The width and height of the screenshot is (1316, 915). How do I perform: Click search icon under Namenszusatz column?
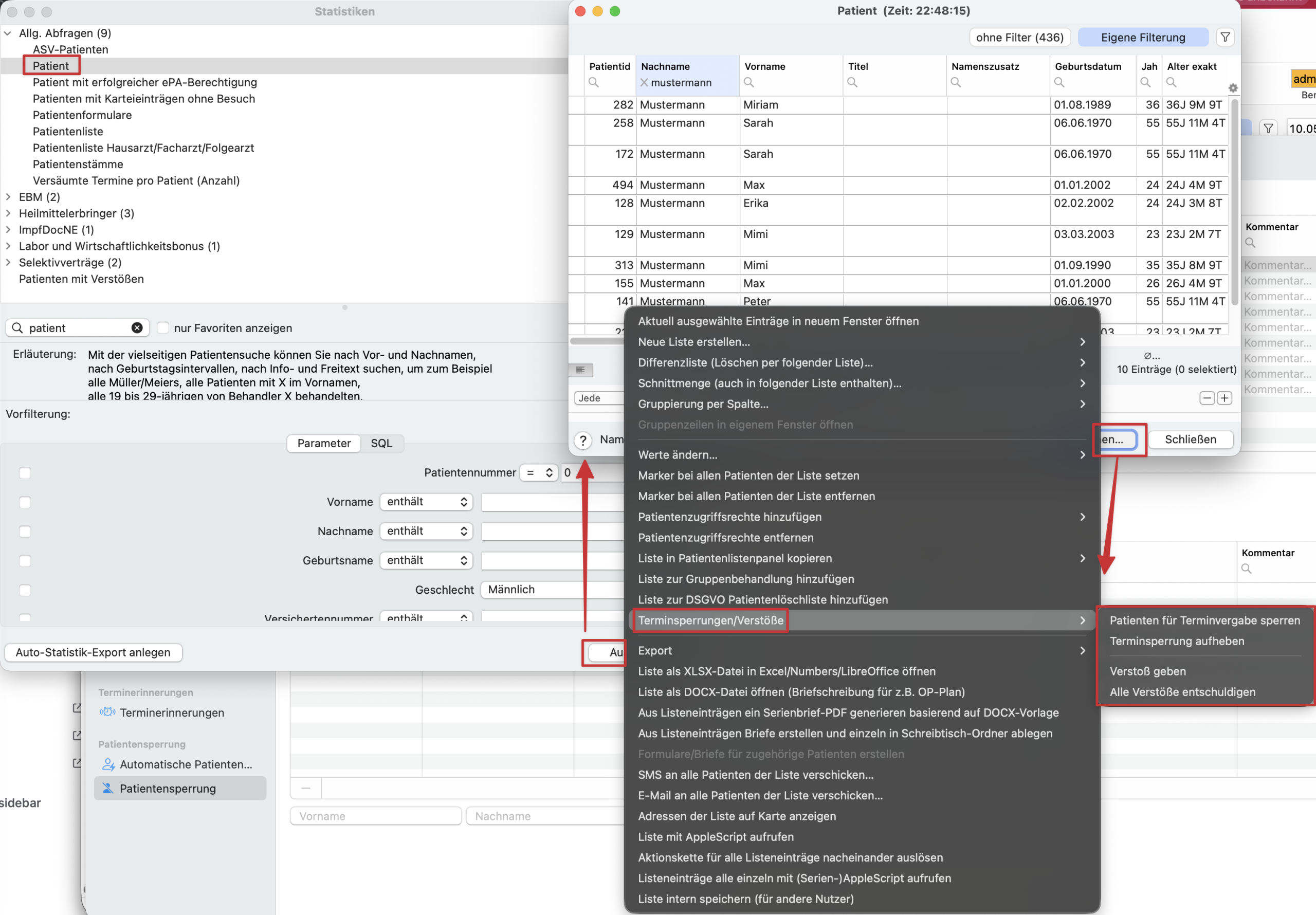tap(956, 83)
